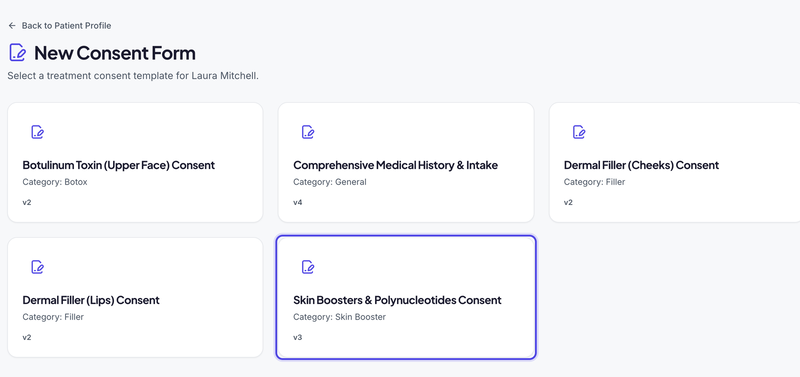Click the Comprehensive Medical History card's form icon

[308, 132]
